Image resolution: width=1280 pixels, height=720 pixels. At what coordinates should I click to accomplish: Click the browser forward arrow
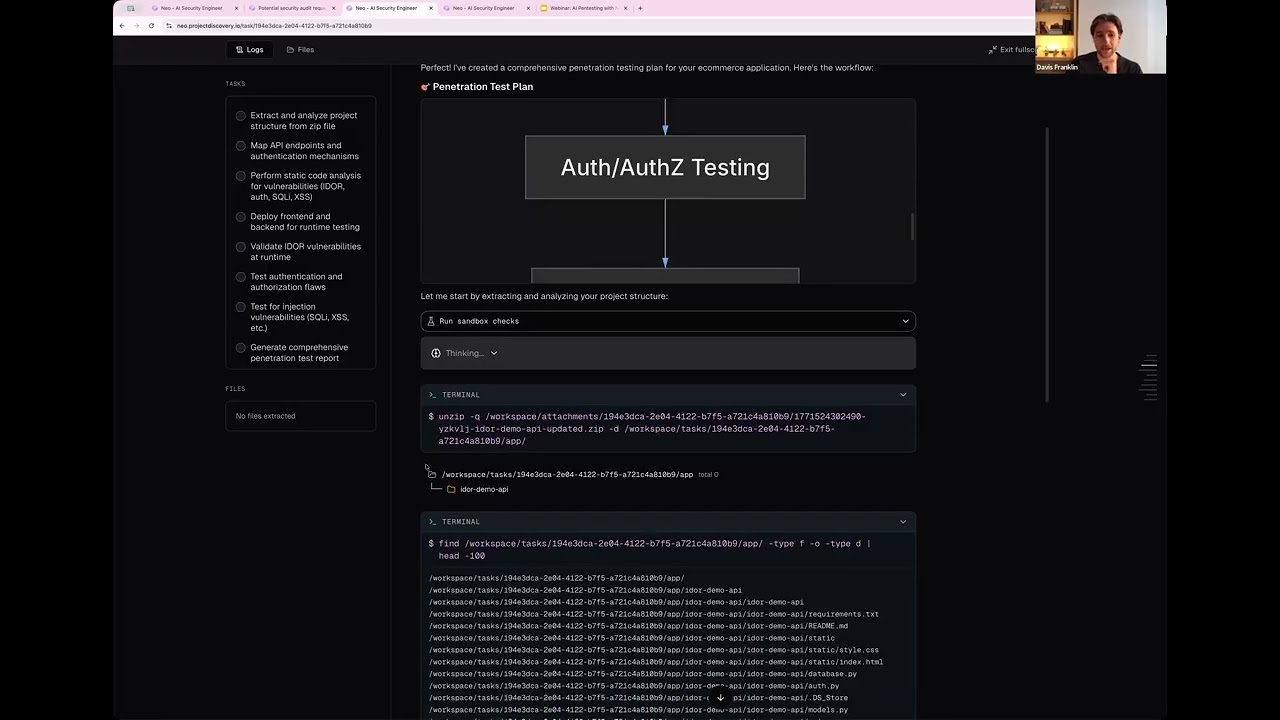tap(137, 26)
